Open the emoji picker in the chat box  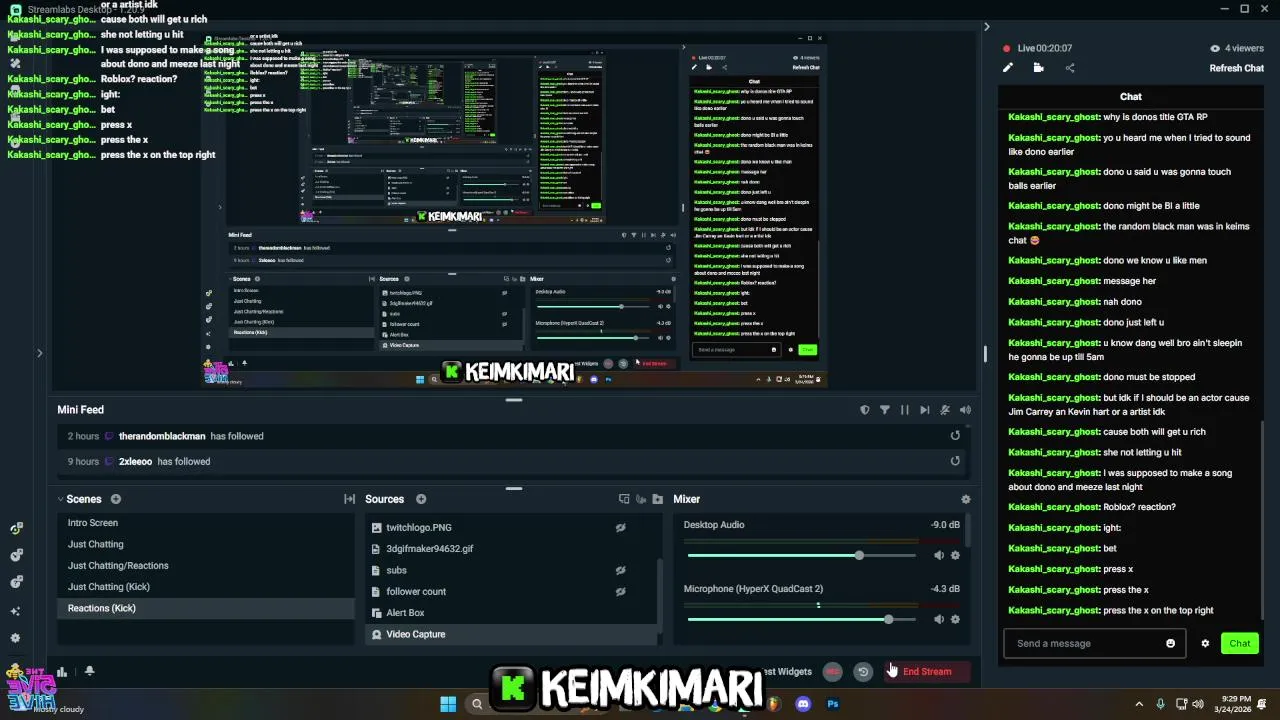click(1171, 643)
